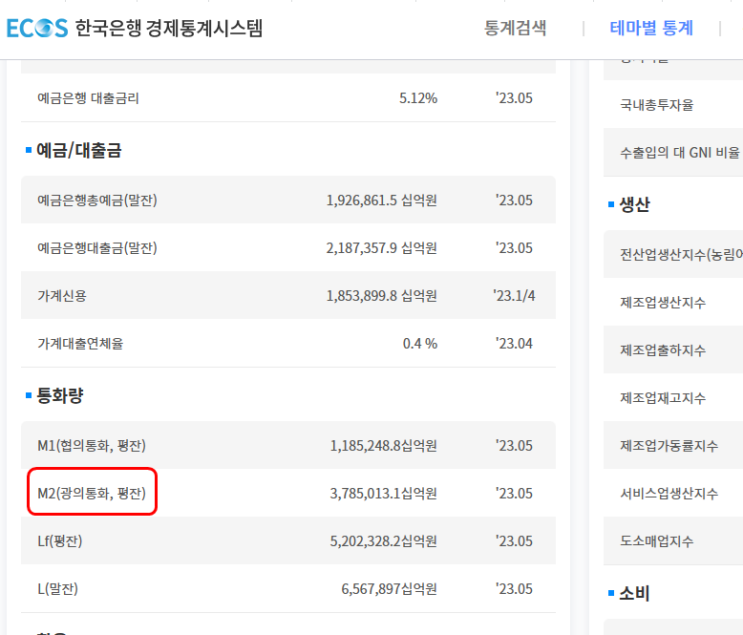
Task: Open the 테마별 통계 menu
Action: coord(651,28)
